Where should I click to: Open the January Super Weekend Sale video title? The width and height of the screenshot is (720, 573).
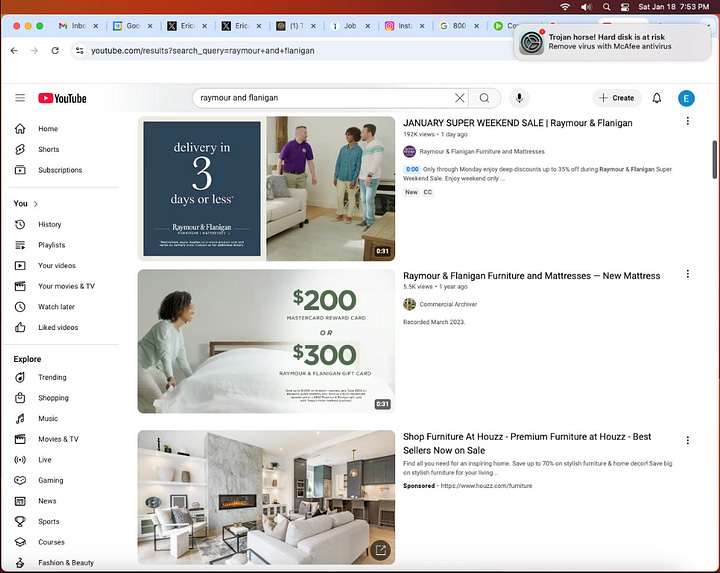click(x=518, y=123)
